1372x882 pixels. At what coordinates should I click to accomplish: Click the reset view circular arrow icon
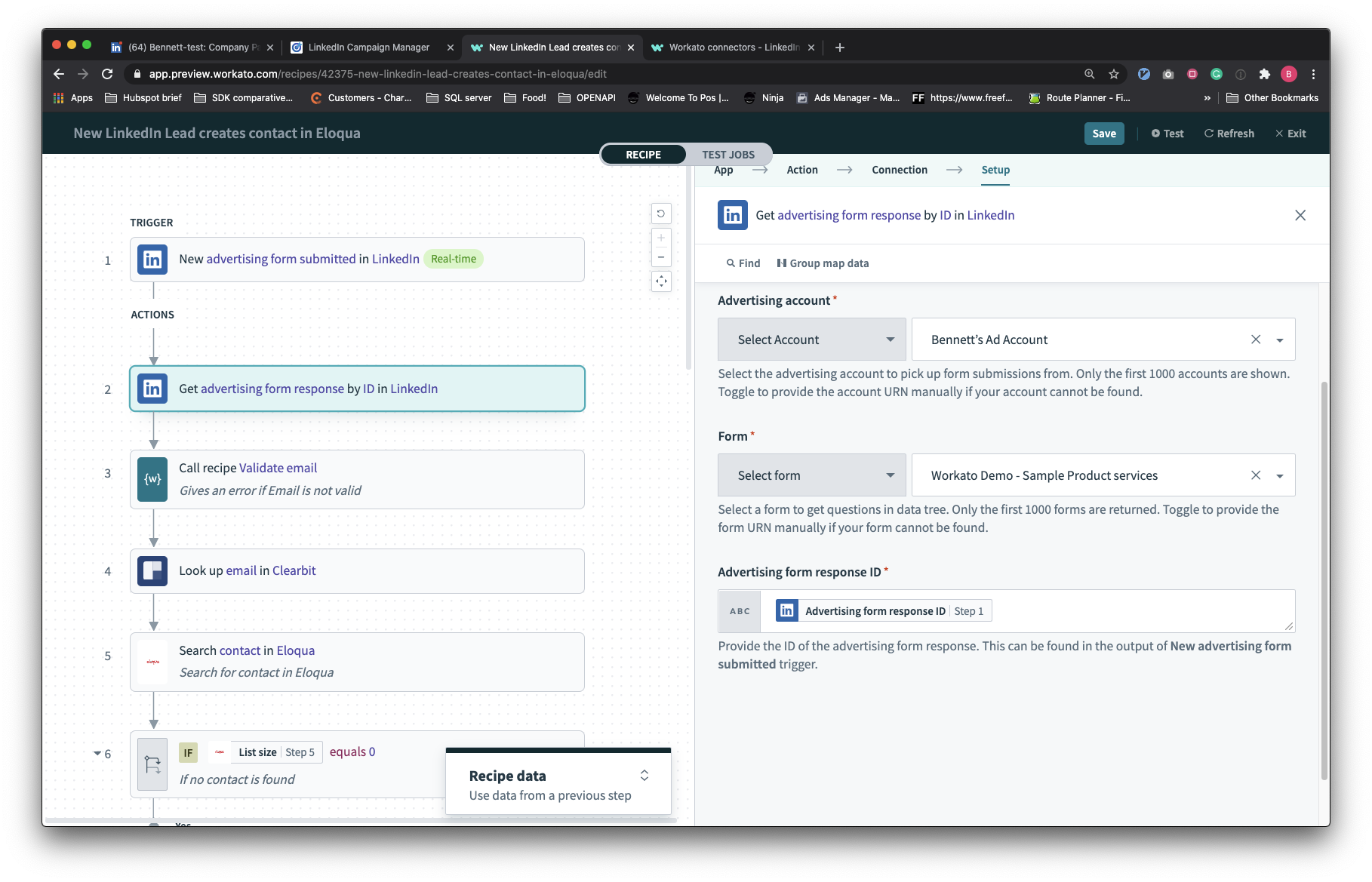coord(661,214)
